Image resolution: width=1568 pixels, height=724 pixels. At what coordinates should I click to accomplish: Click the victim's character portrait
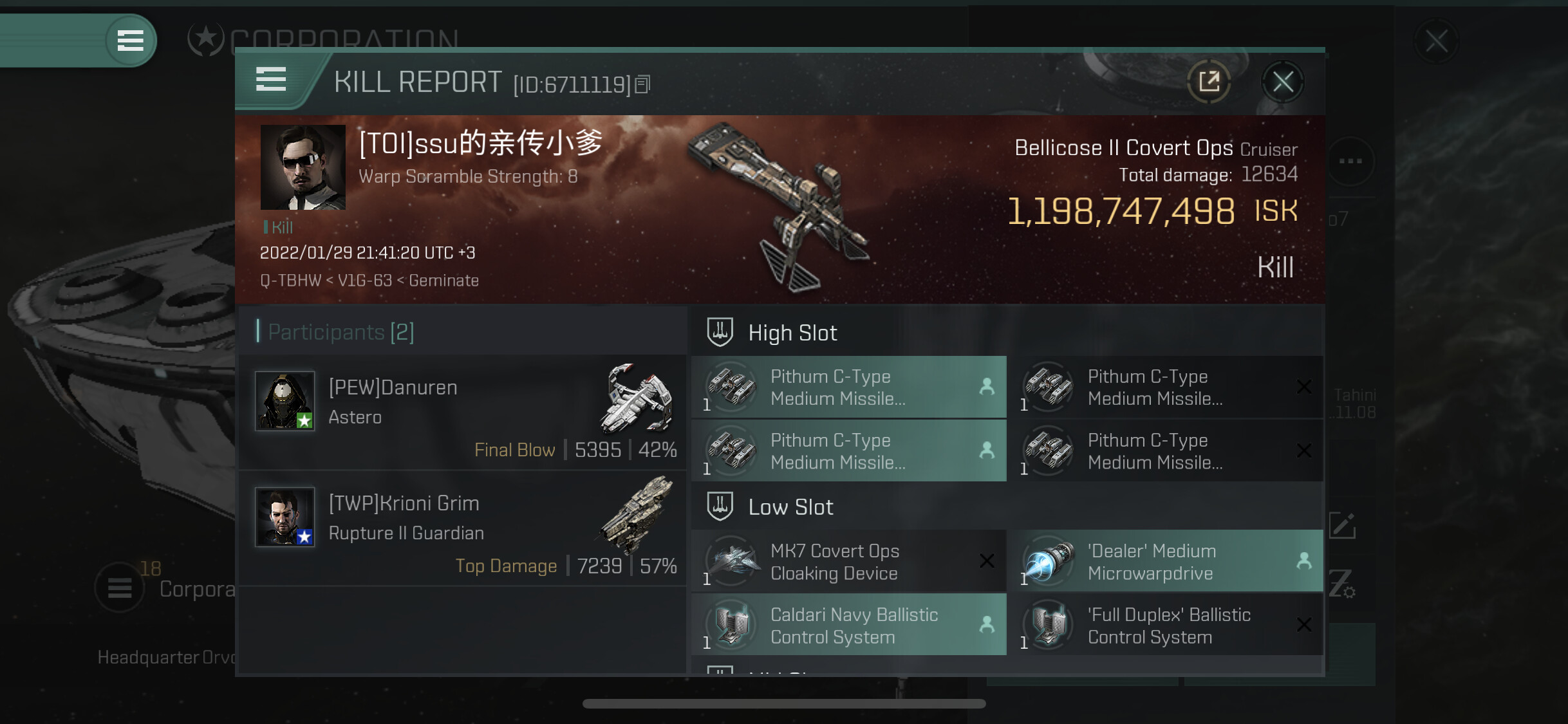click(x=303, y=167)
